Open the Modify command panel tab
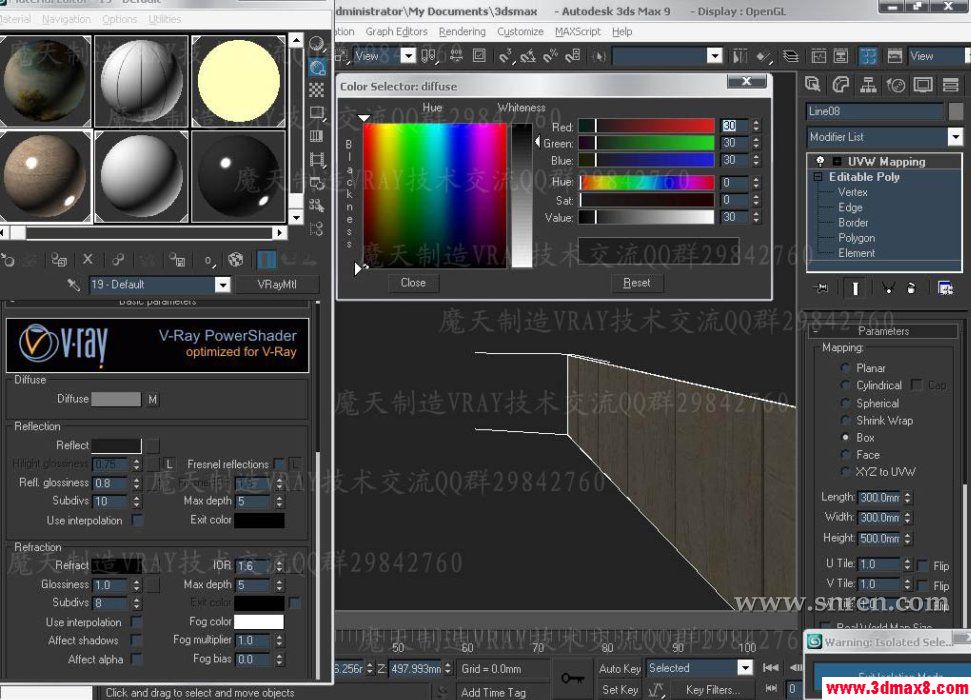Viewport: 971px width, 700px height. pyautogui.click(x=840, y=84)
